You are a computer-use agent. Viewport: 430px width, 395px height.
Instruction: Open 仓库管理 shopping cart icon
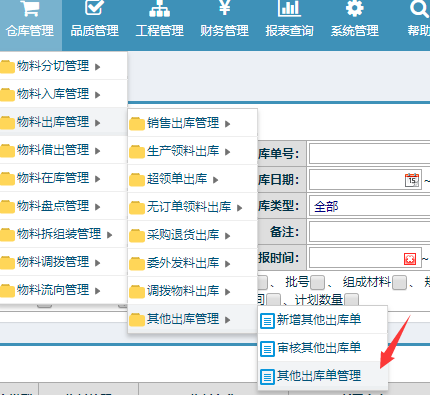coord(30,8)
